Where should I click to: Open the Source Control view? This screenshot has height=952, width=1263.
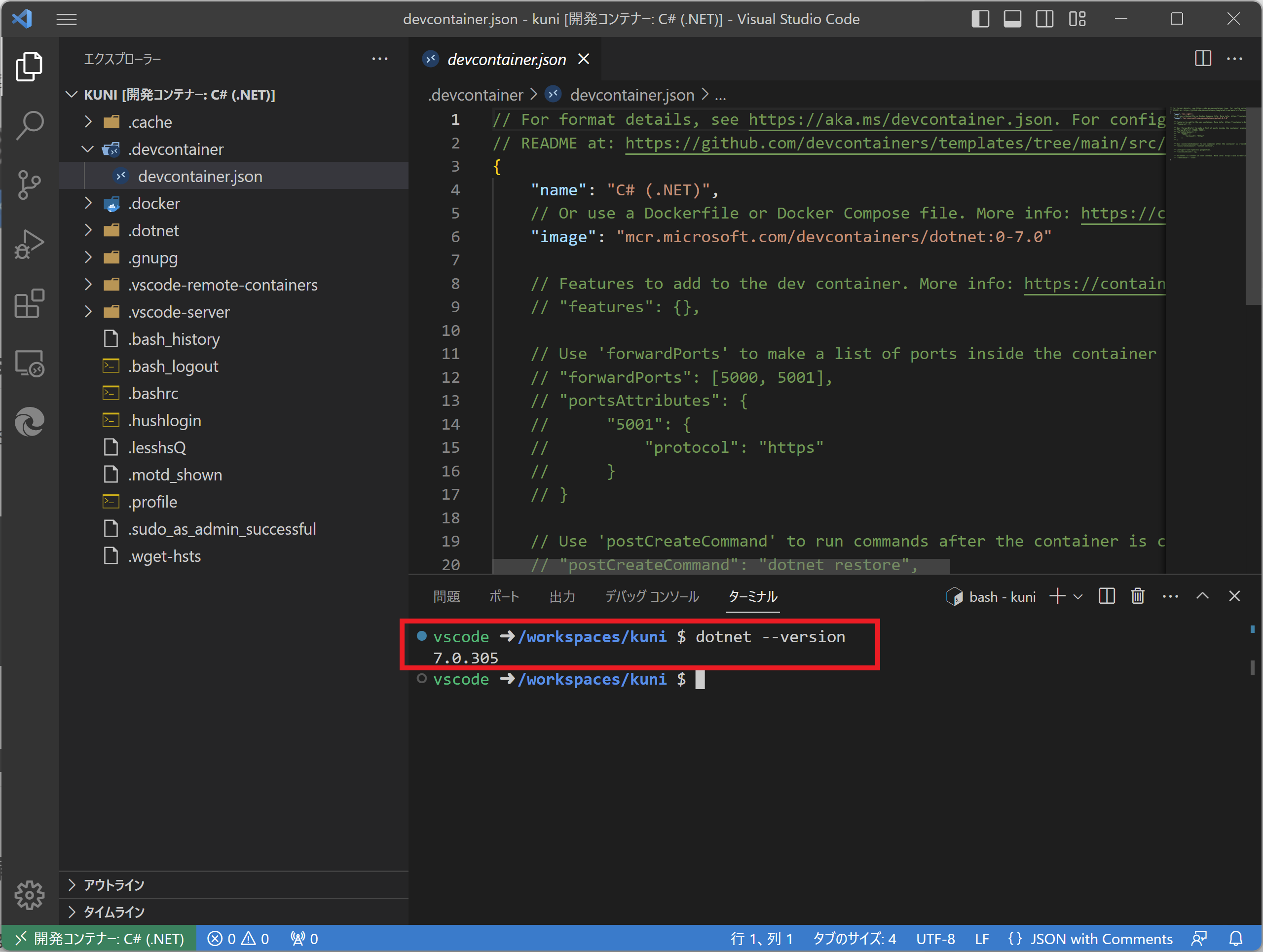(29, 185)
